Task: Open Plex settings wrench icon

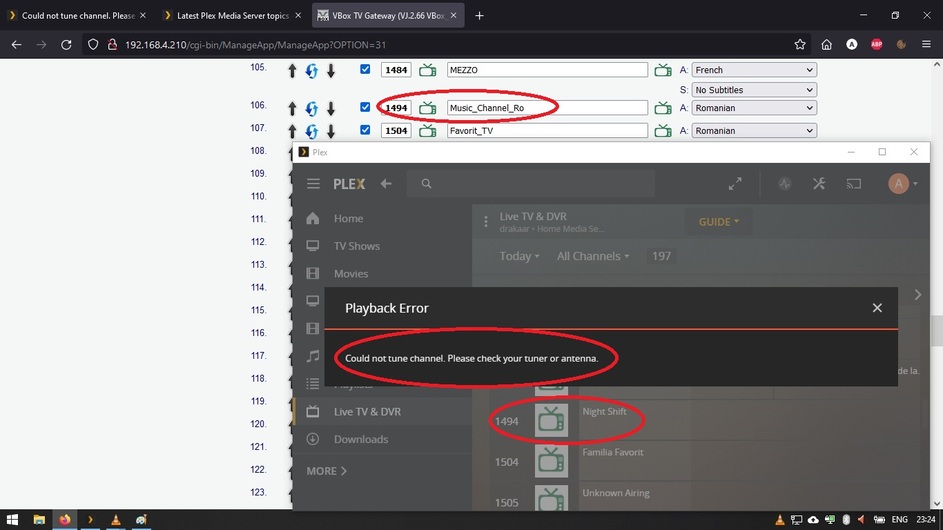Action: [819, 183]
